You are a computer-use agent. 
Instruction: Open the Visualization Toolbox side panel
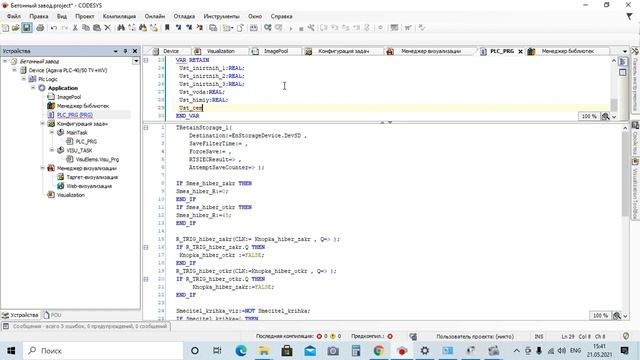[x=635, y=189]
